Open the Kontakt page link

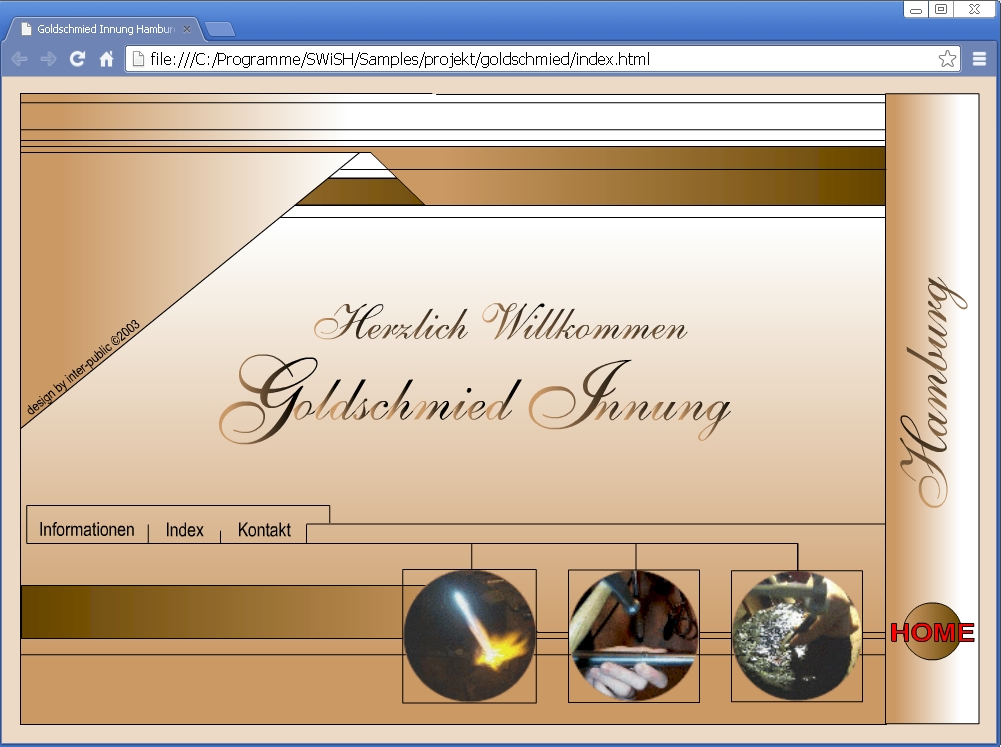click(264, 530)
